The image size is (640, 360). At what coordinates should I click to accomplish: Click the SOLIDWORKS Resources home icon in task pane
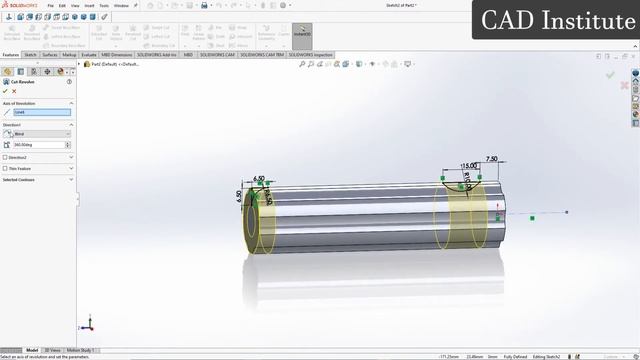[x=636, y=81]
